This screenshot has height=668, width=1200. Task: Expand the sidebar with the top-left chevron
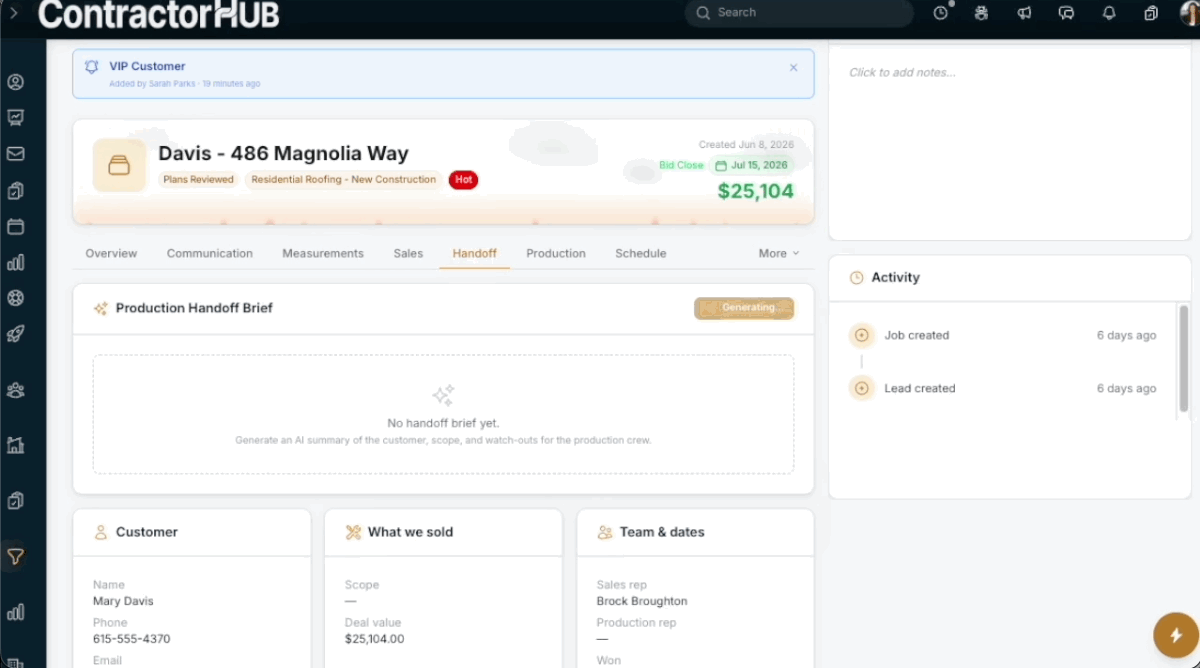click(15, 14)
